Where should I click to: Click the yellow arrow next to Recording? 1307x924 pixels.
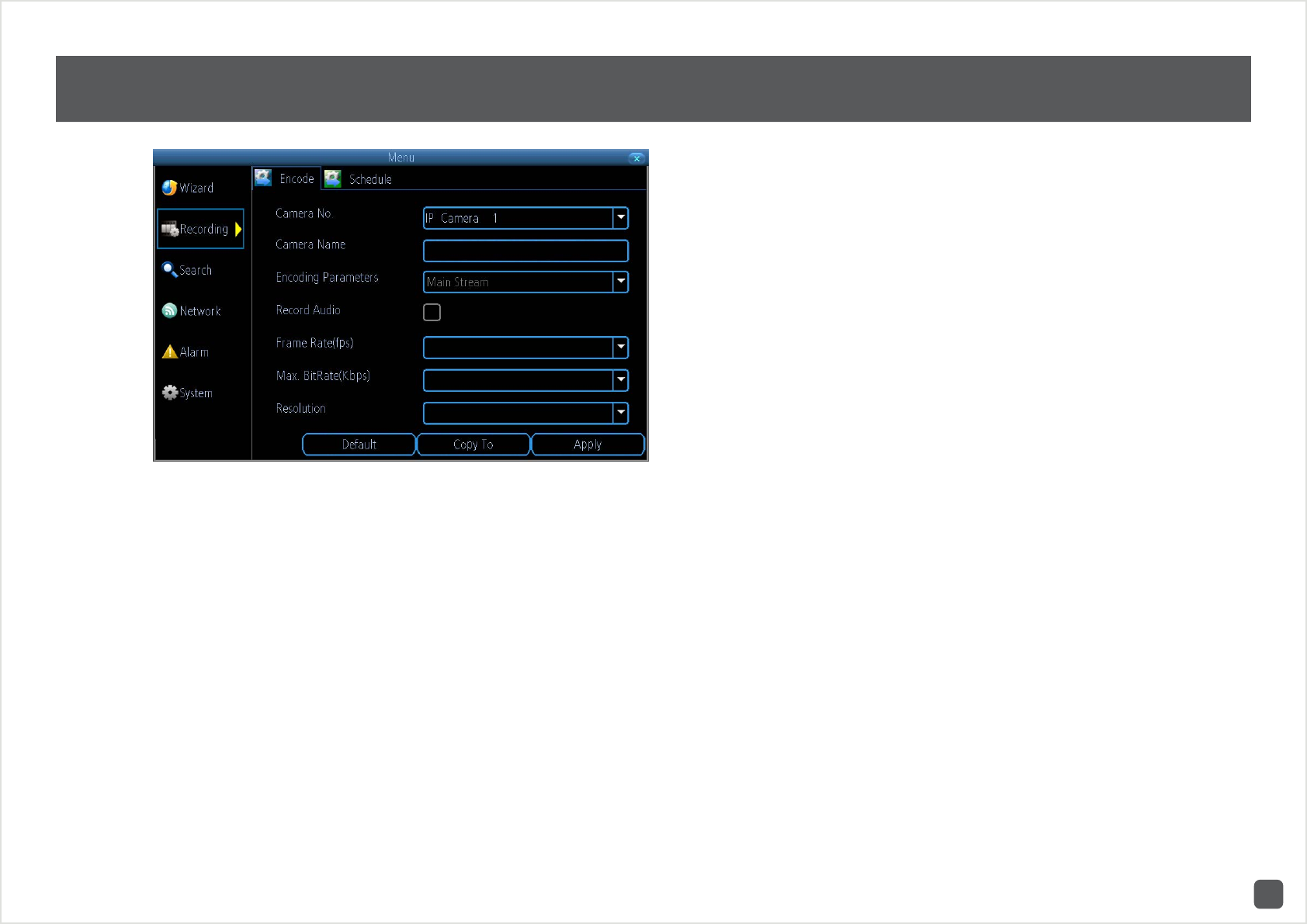tap(238, 229)
